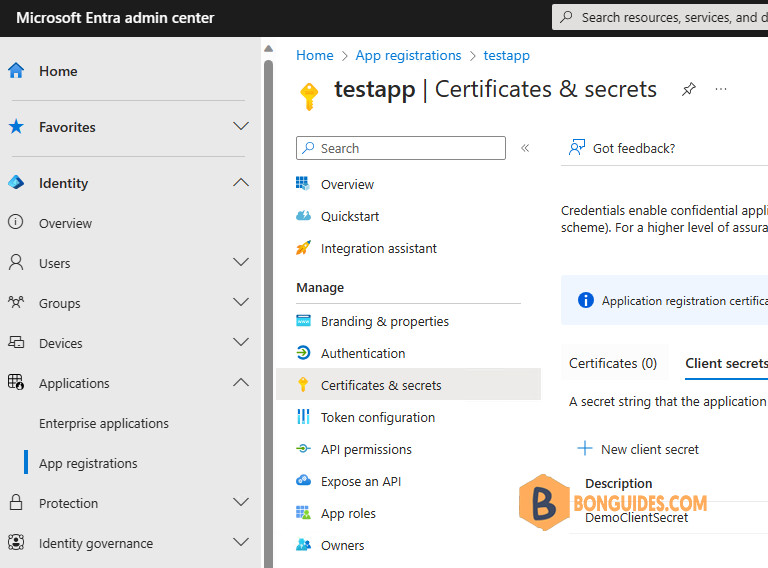Screen dimensions: 768x568
Task: Click New client secret button
Action: pyautogui.click(x=638, y=449)
